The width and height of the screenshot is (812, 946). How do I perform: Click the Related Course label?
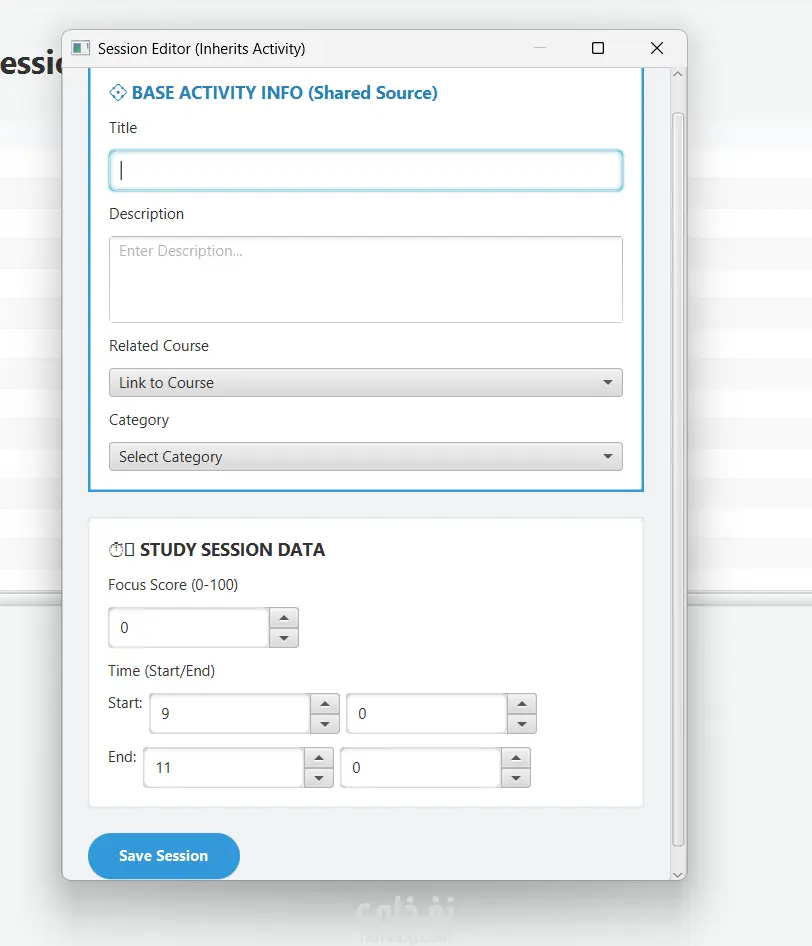click(x=159, y=346)
